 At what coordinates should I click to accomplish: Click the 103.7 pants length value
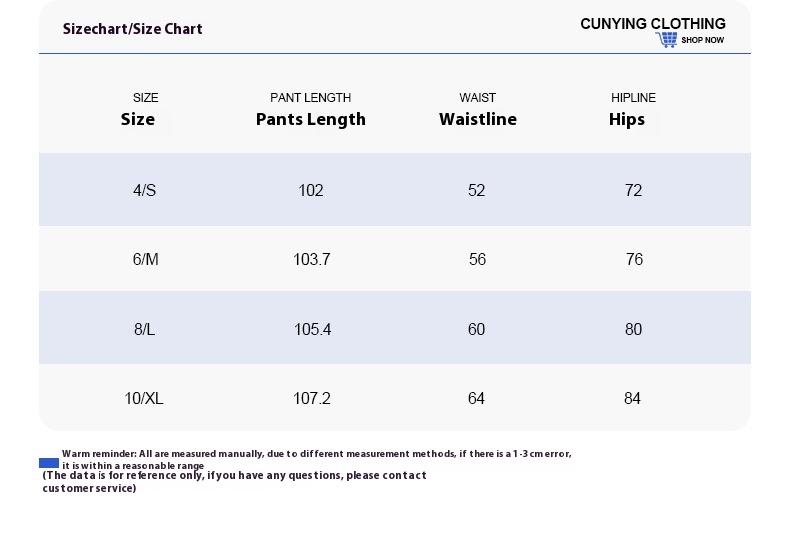point(312,259)
